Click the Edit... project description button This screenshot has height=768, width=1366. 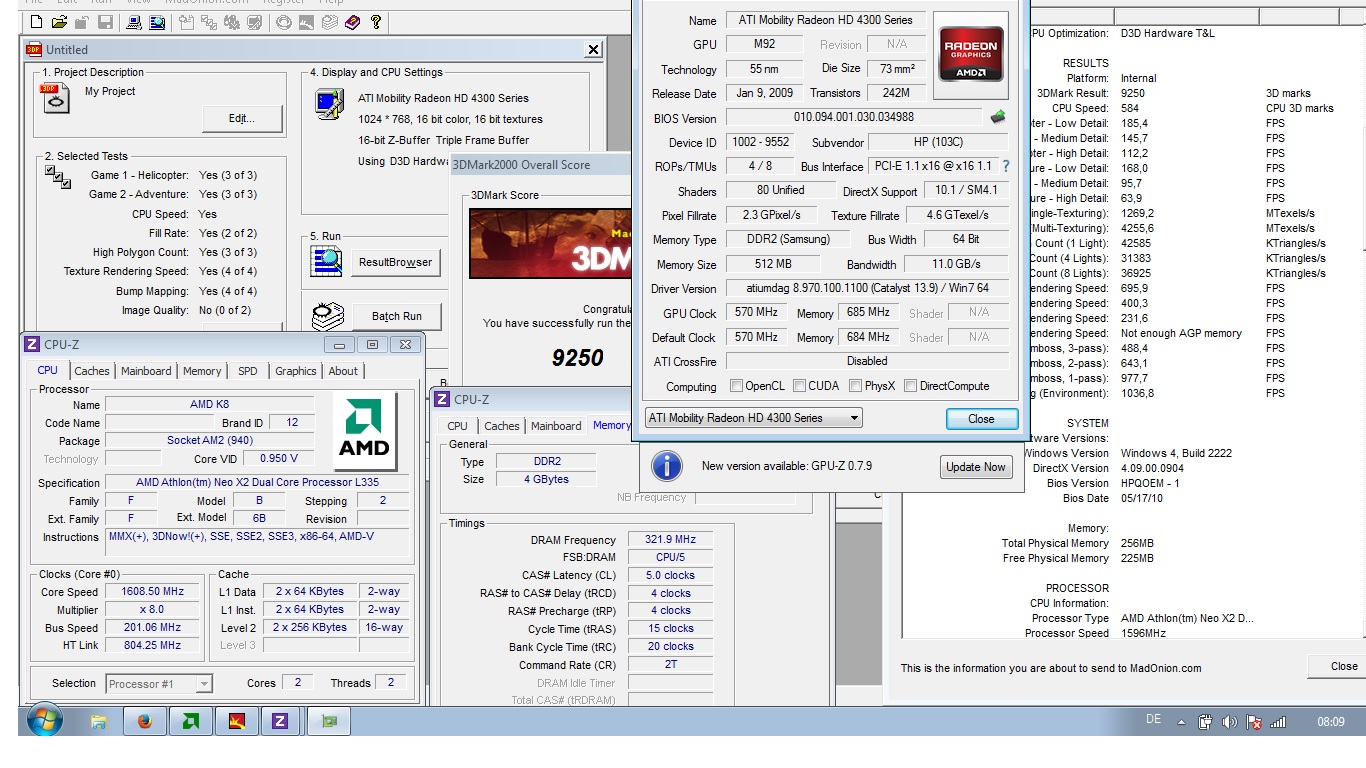tap(242, 118)
